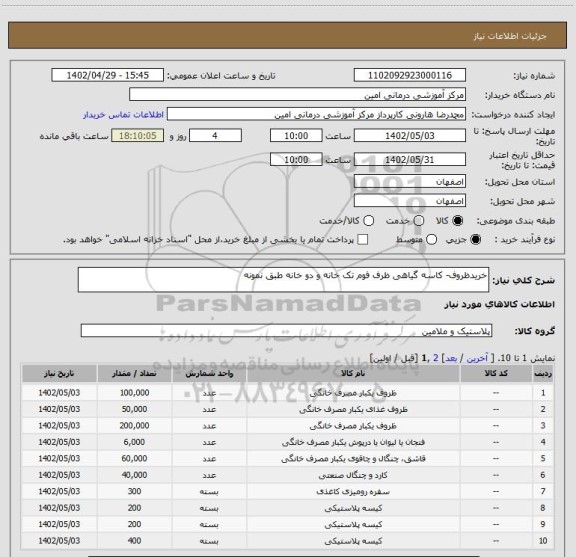Click row 4 item فنجان یا لیوان با درپوش

[353, 442]
